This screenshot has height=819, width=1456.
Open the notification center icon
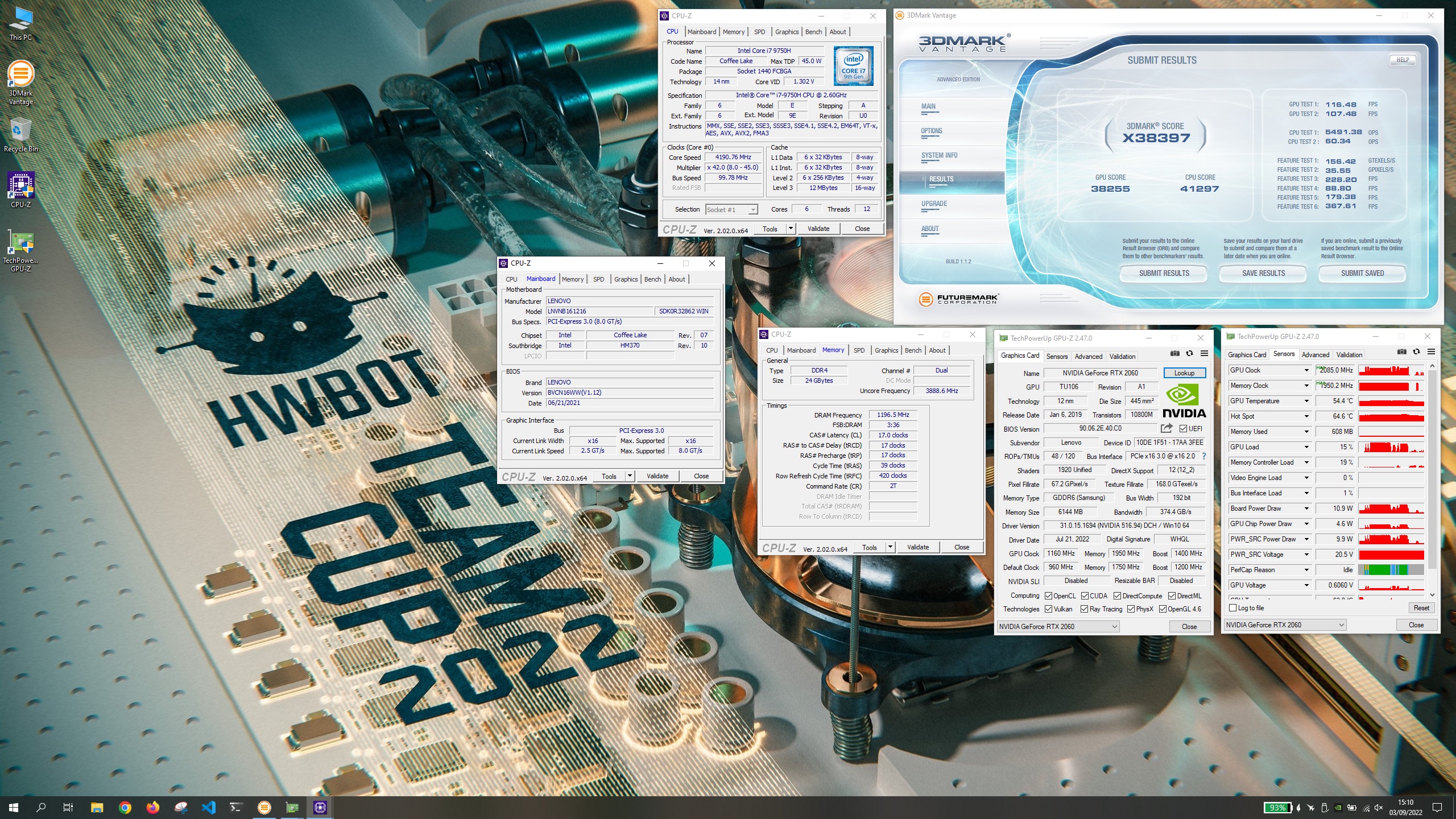pyautogui.click(x=1437, y=808)
